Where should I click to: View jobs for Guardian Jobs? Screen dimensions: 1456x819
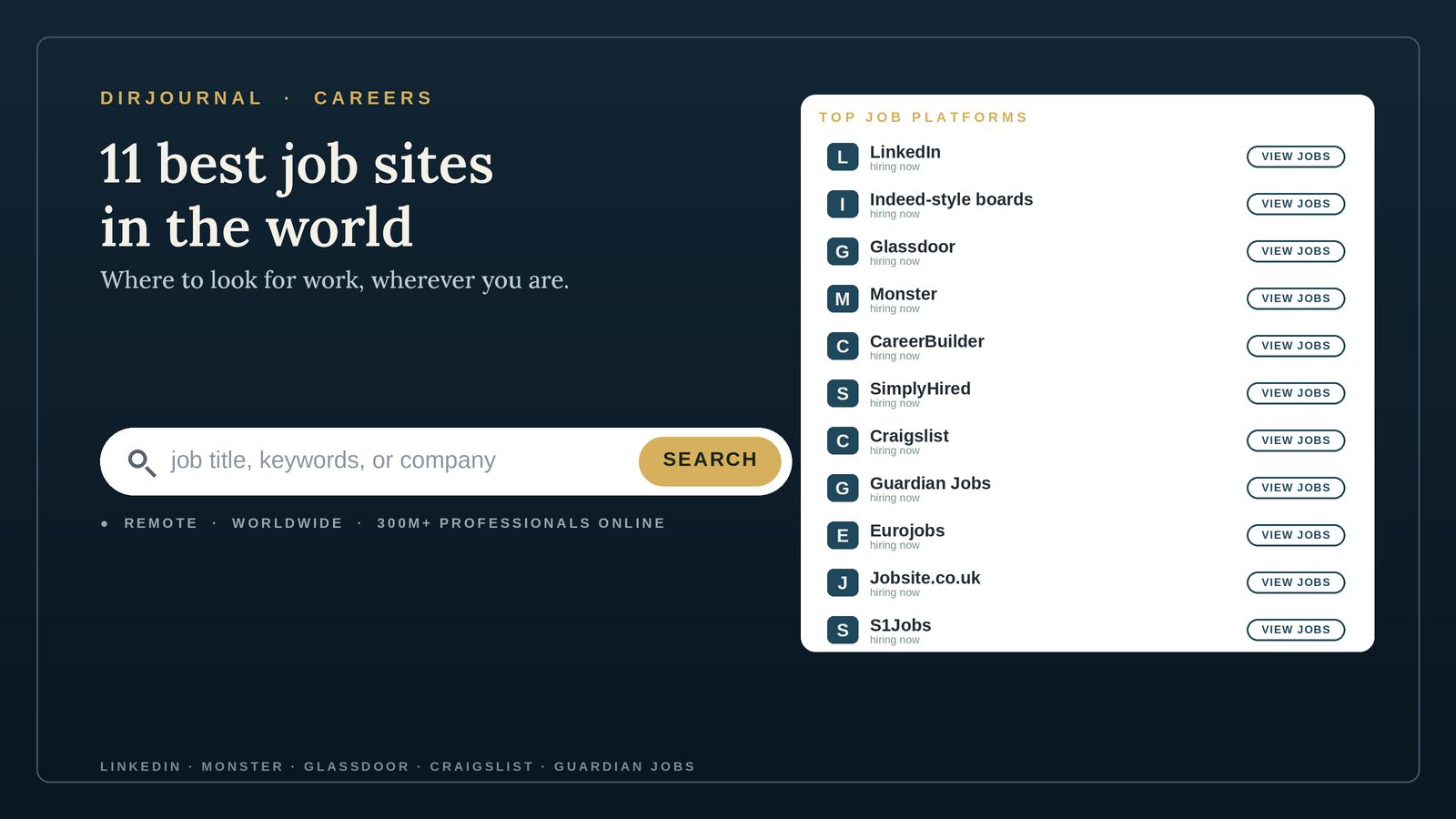pos(1296,488)
